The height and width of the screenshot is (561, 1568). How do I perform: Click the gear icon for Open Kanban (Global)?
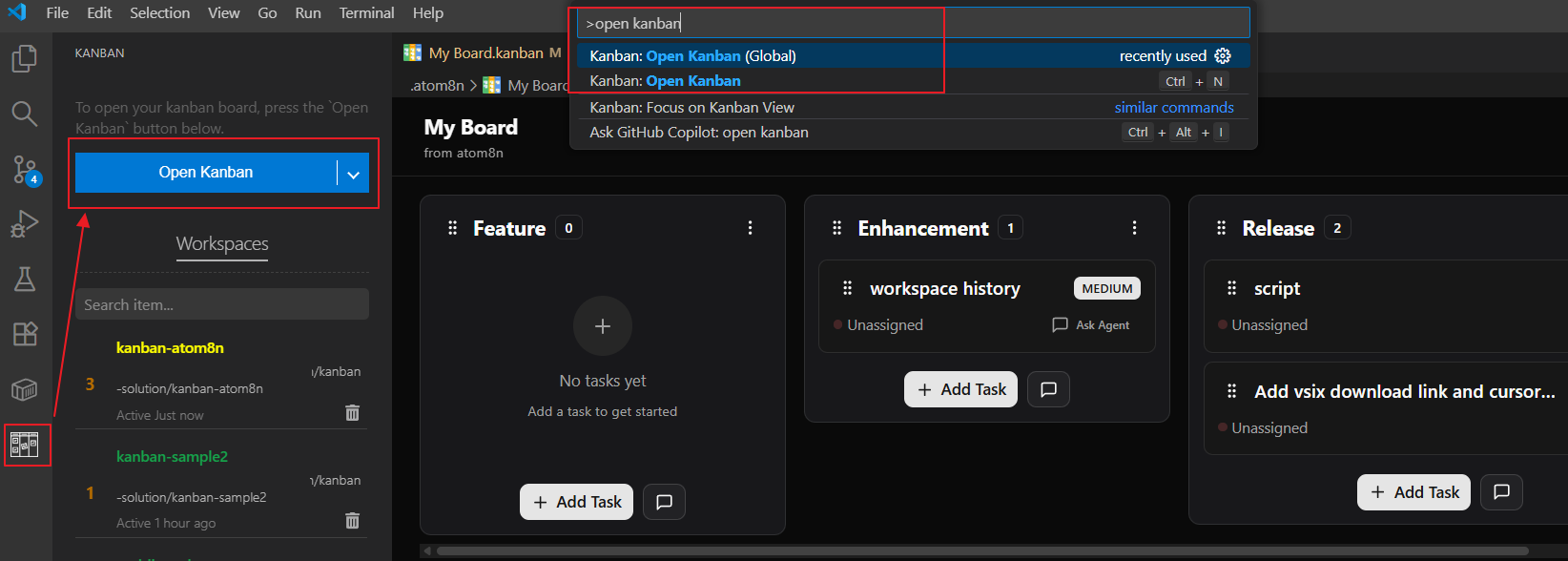[x=1223, y=56]
